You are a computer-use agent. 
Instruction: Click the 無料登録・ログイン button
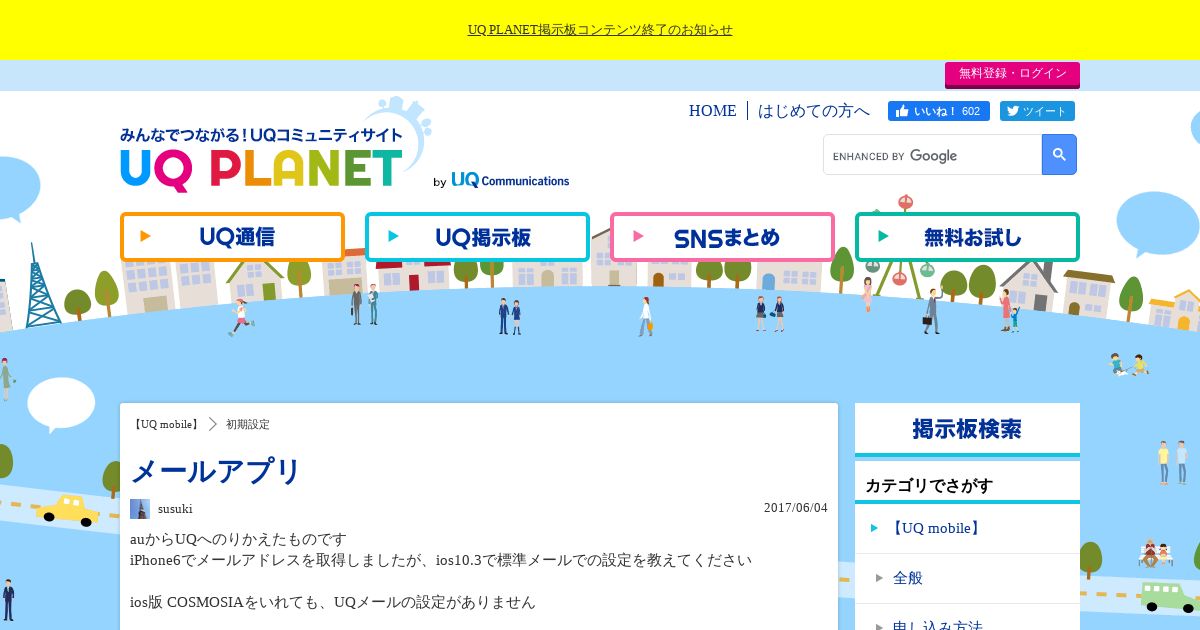click(1012, 74)
